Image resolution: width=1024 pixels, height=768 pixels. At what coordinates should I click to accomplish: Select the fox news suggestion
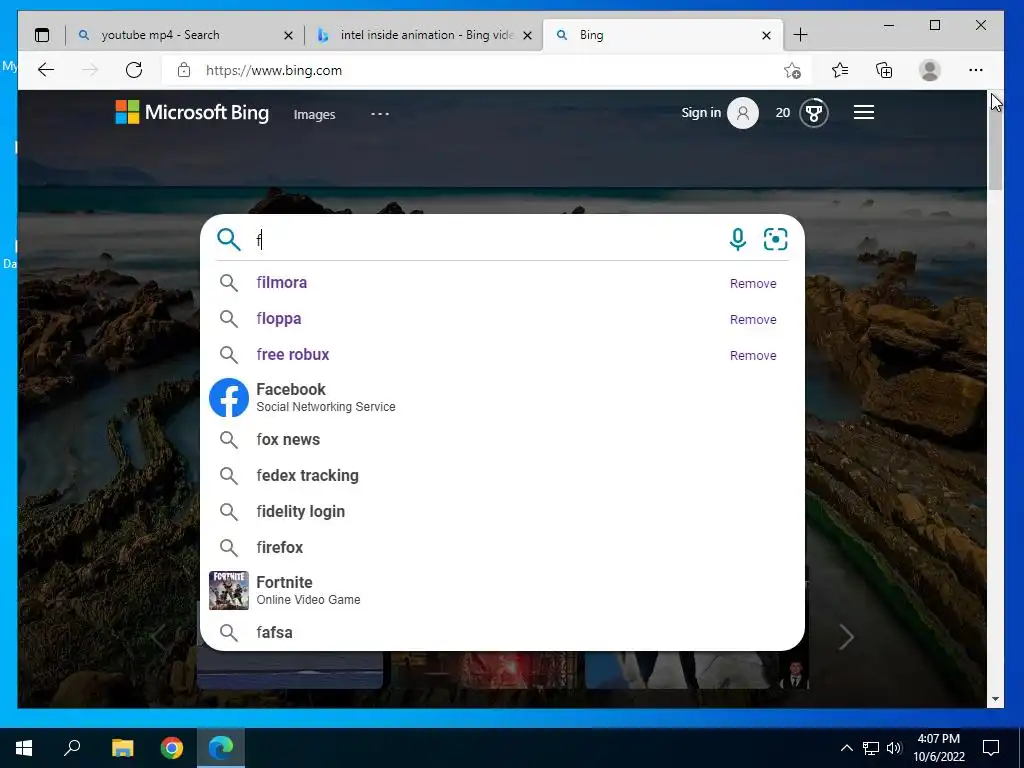click(x=502, y=440)
